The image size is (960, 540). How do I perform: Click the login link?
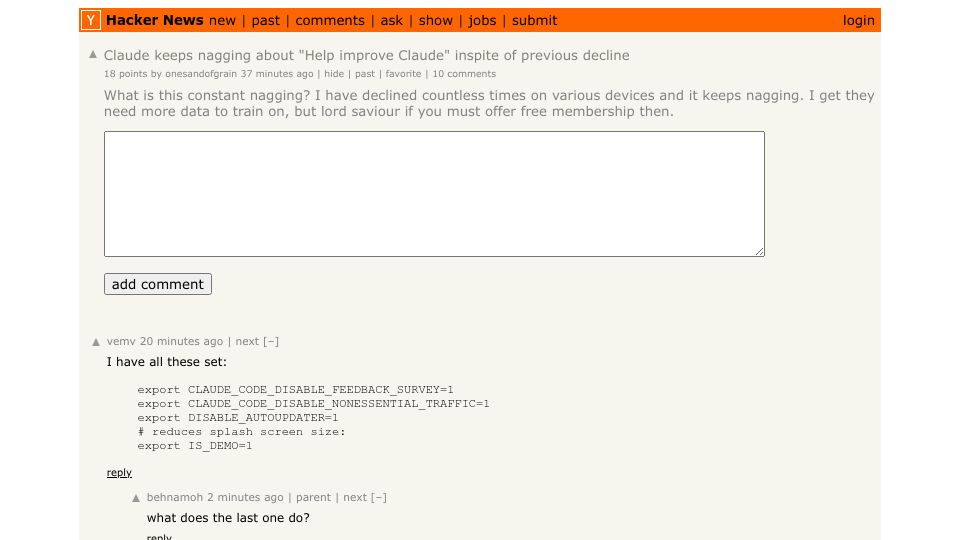(858, 21)
